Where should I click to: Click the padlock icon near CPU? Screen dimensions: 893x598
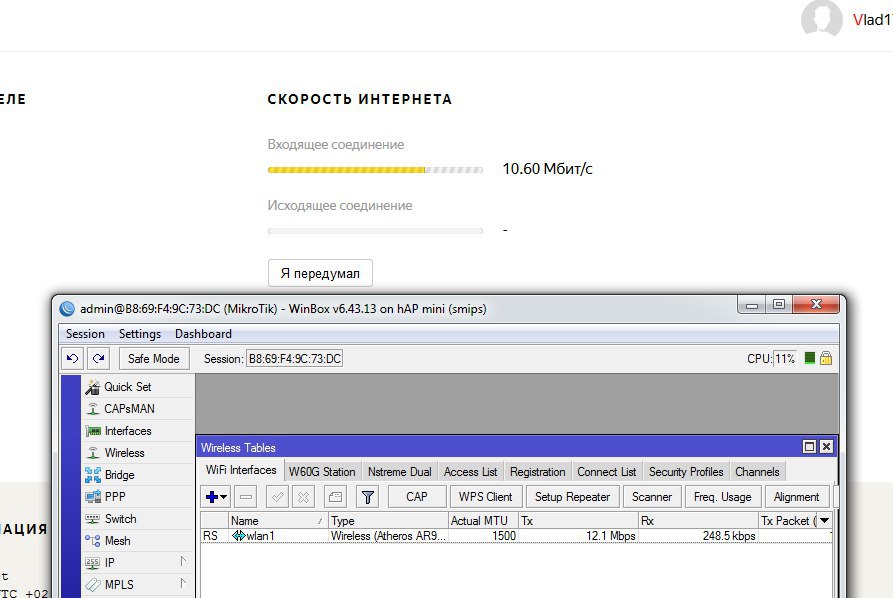point(826,358)
